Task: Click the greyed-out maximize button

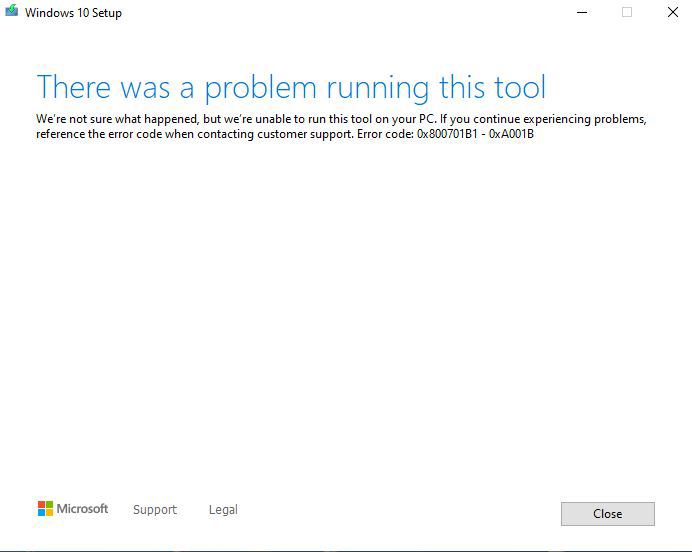Action: (627, 12)
